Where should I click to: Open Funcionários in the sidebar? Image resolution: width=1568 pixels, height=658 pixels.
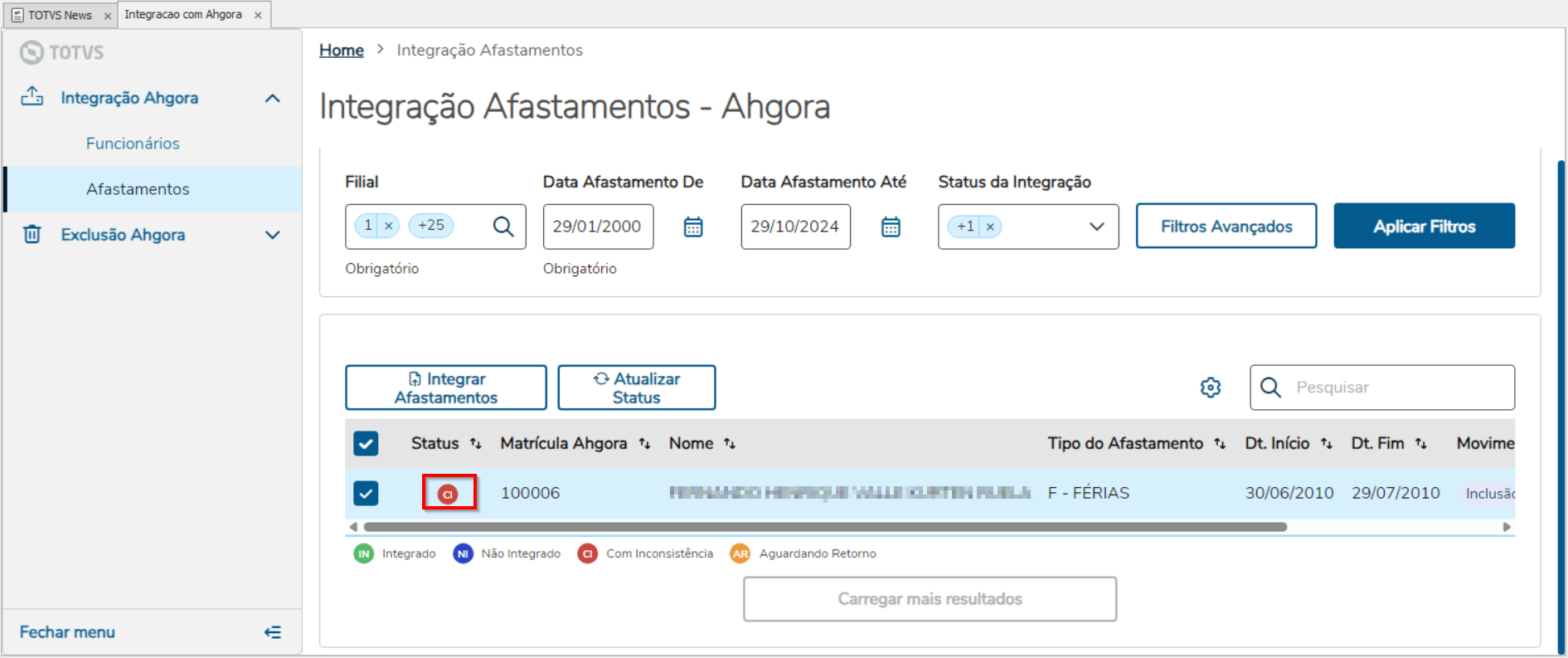133,144
